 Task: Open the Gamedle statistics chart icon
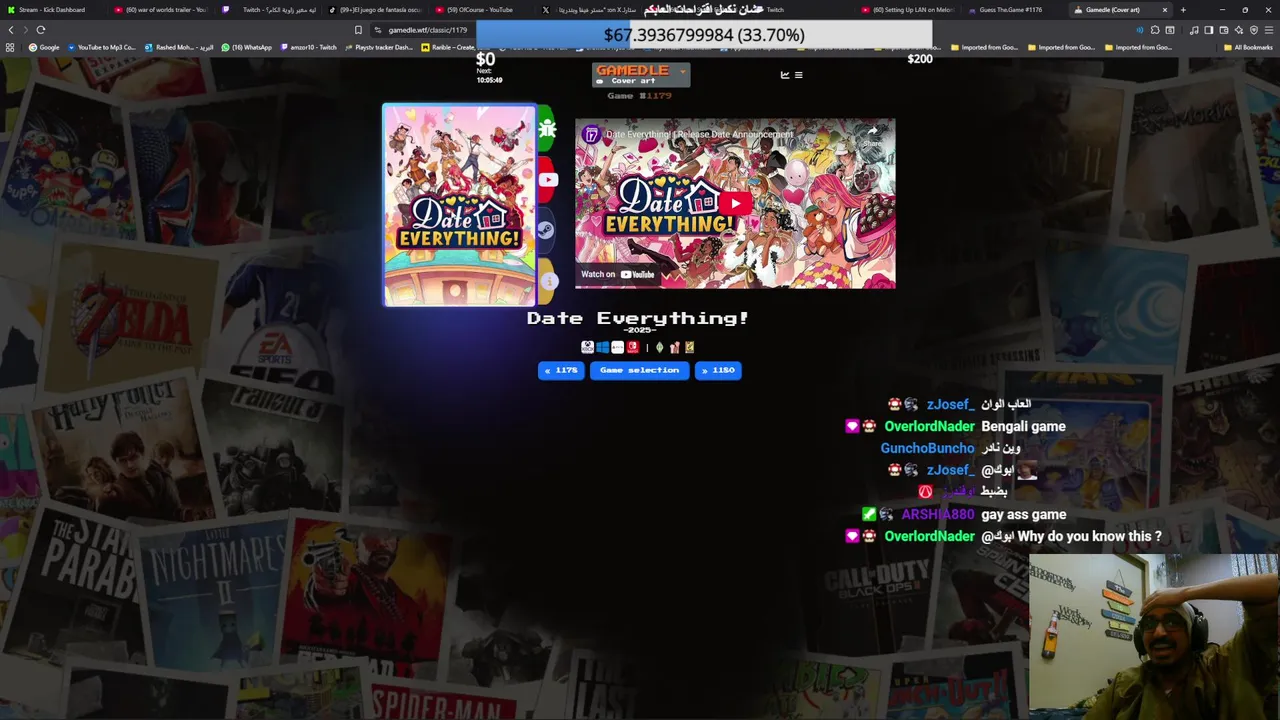pyautogui.click(x=785, y=75)
